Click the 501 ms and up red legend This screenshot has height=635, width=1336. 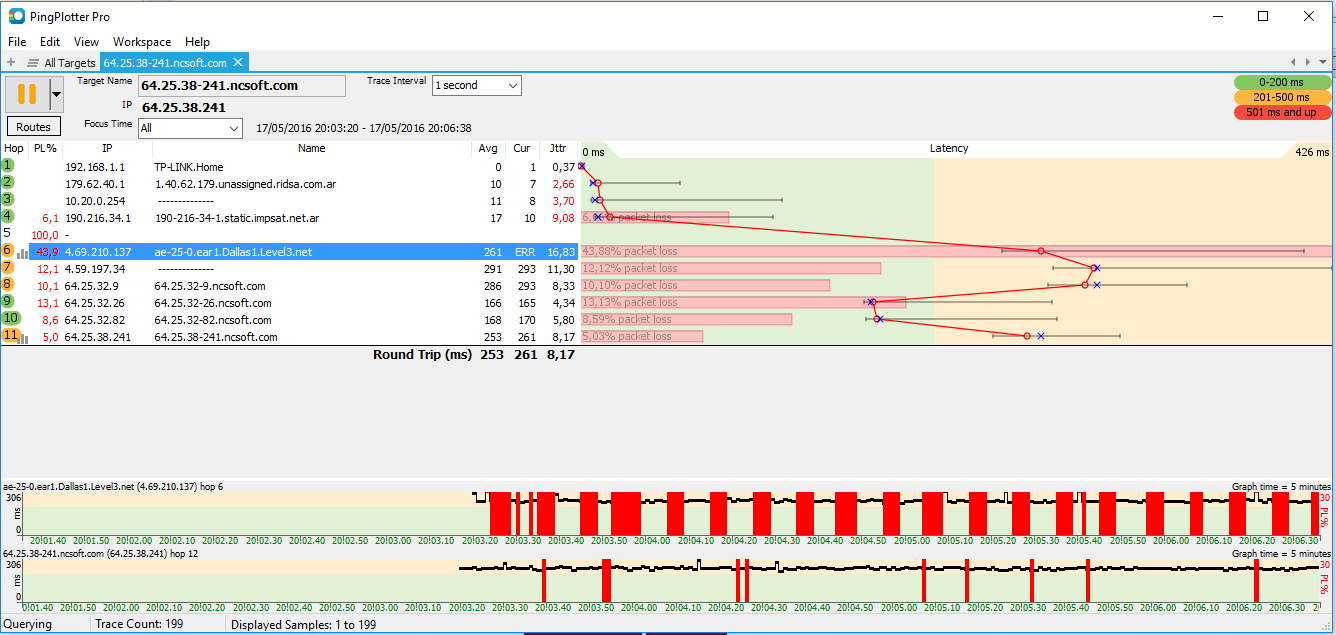1282,112
